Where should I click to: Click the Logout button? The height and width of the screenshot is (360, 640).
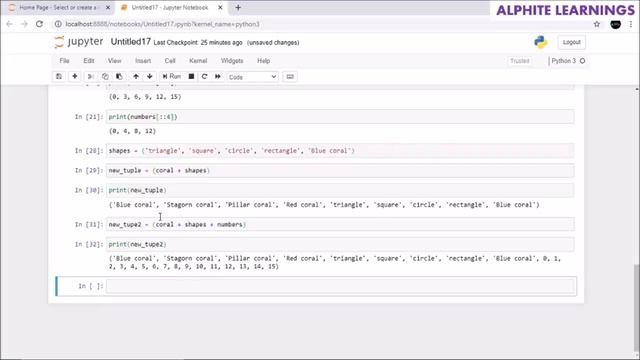click(571, 42)
